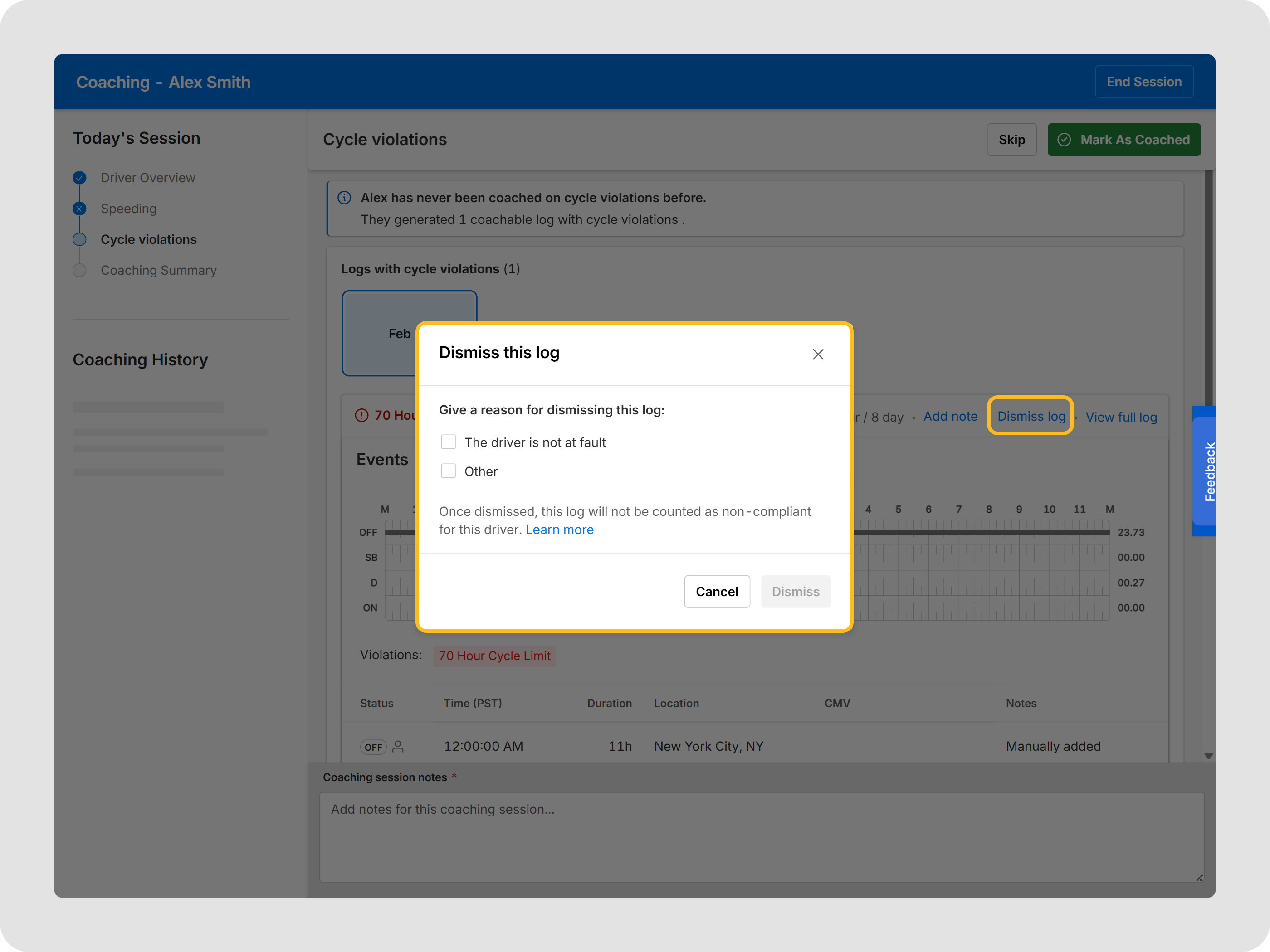Click the Coaching Summary step circle
This screenshot has width=1270, height=952.
[80, 270]
